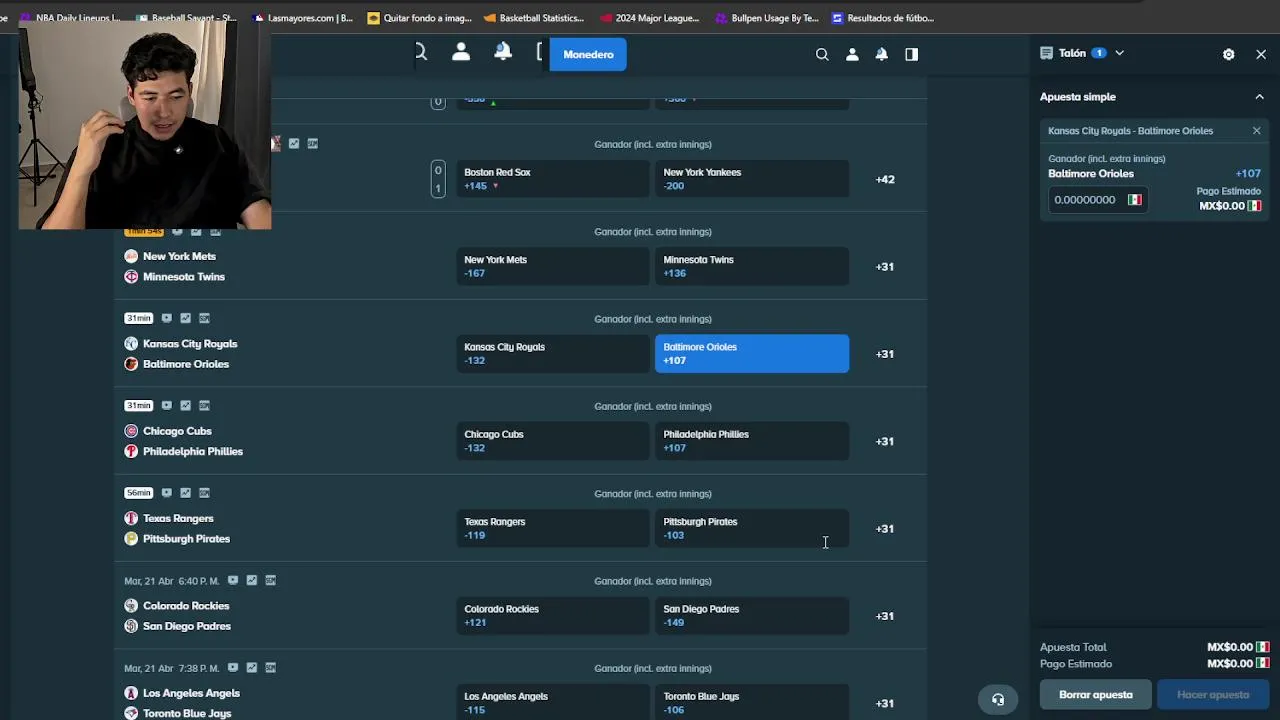Open Chicago Cubs team link
Image resolution: width=1280 pixels, height=720 pixels.
pos(177,431)
